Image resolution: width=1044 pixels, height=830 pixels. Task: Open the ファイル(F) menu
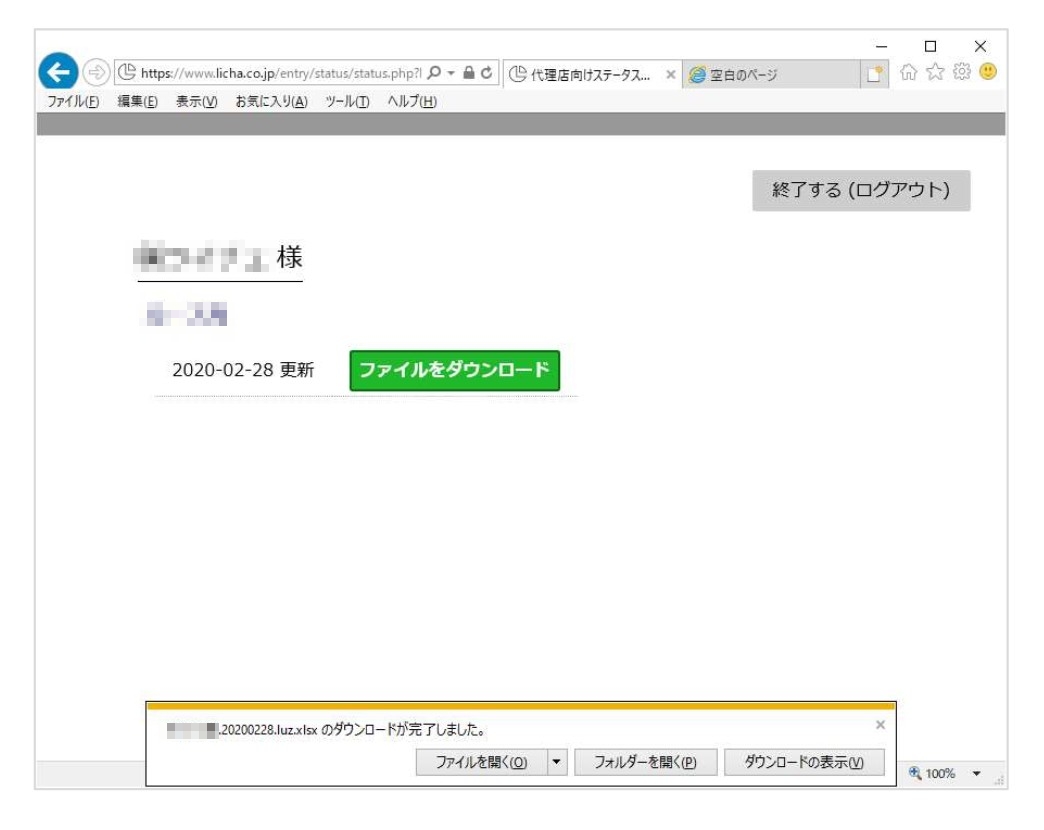coord(73,101)
